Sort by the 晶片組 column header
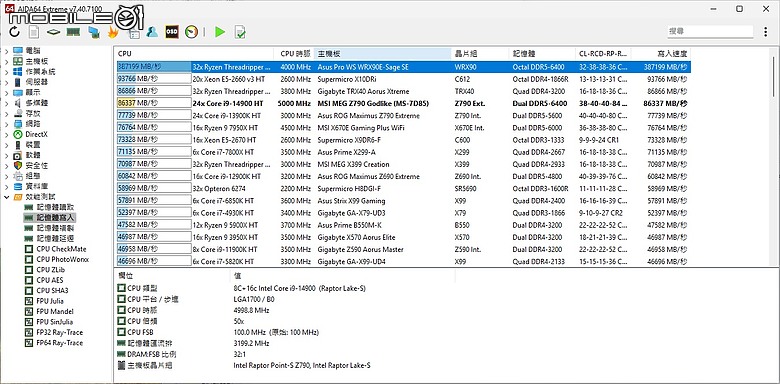 (480, 54)
